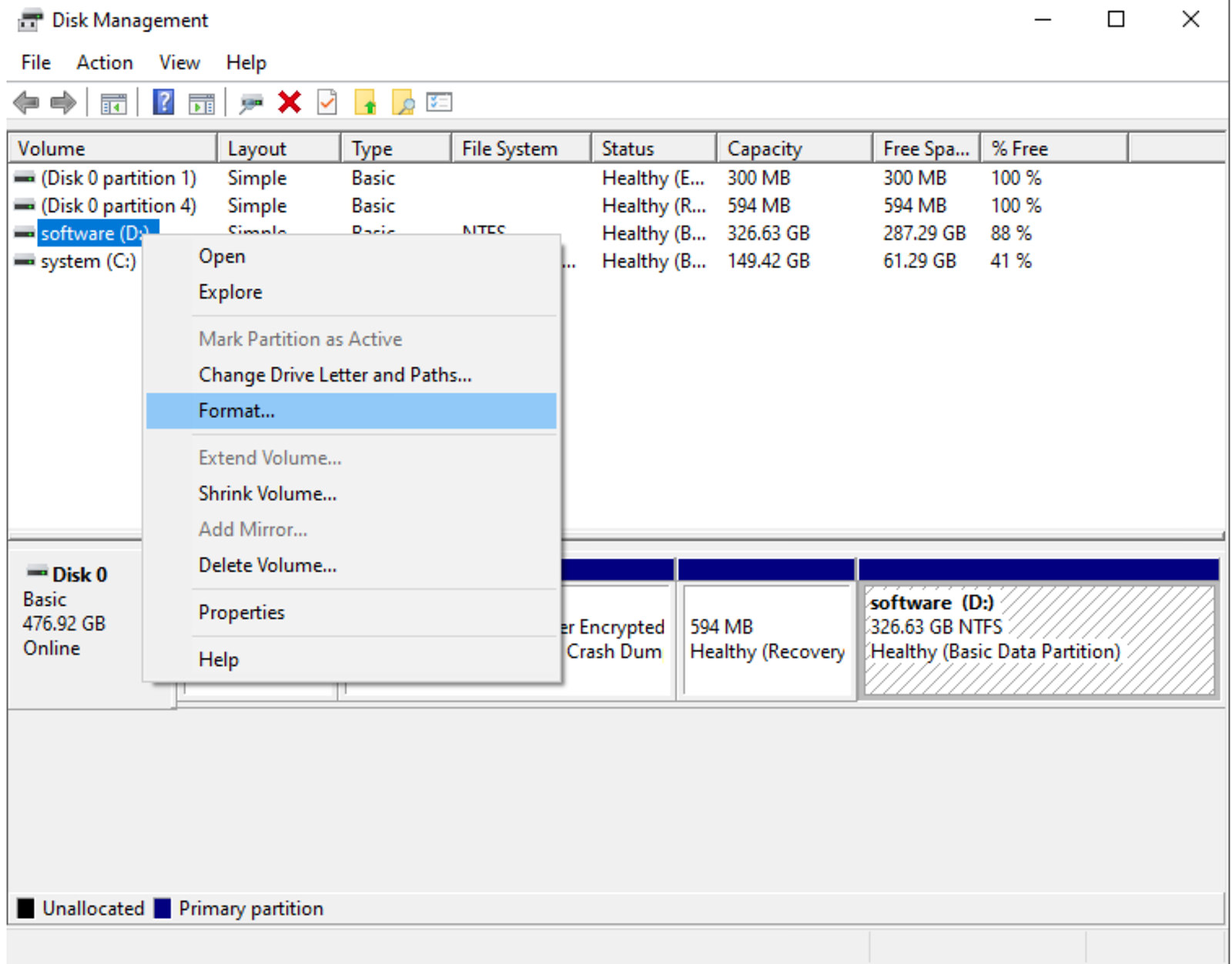The width and height of the screenshot is (1232, 964).
Task: Click the list settings toolbar icon at far right
Action: coord(439,102)
